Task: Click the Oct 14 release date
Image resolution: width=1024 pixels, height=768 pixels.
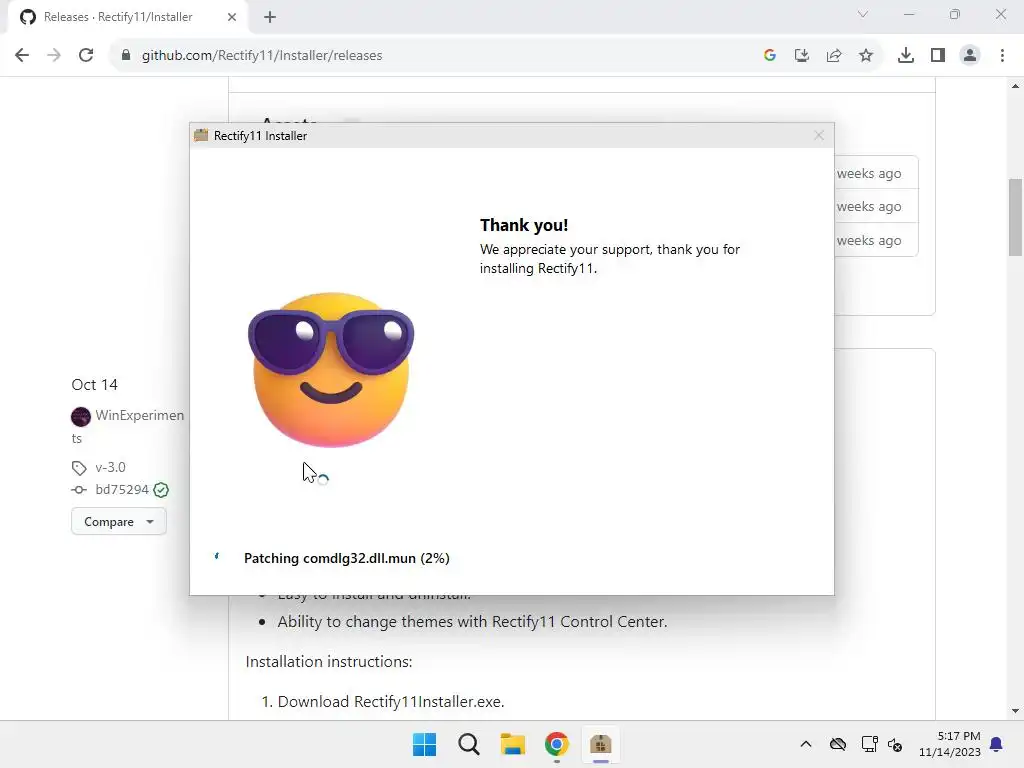Action: coord(95,385)
